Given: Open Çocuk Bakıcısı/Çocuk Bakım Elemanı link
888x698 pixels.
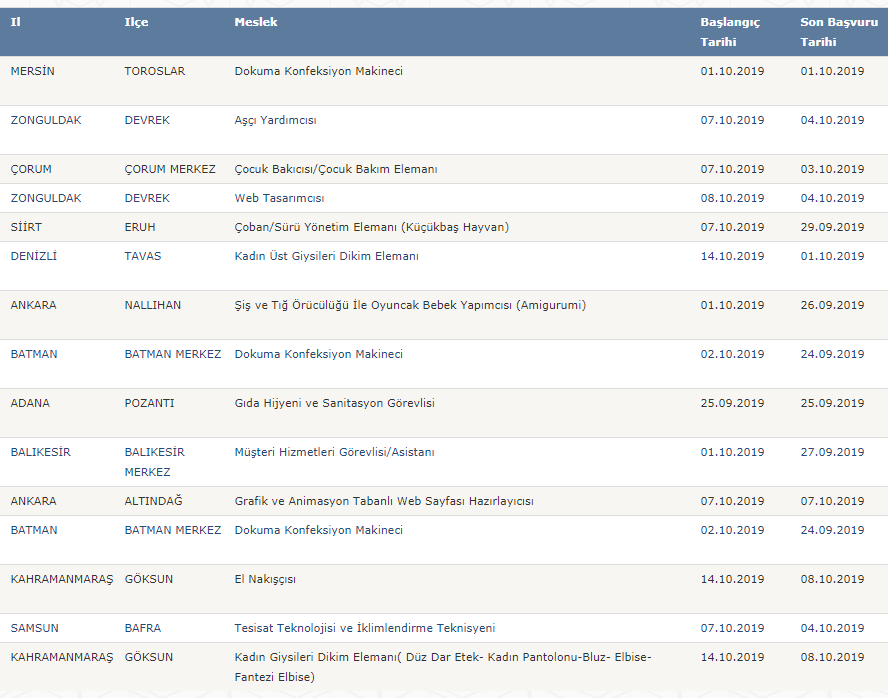Looking at the screenshot, I should [336, 169].
